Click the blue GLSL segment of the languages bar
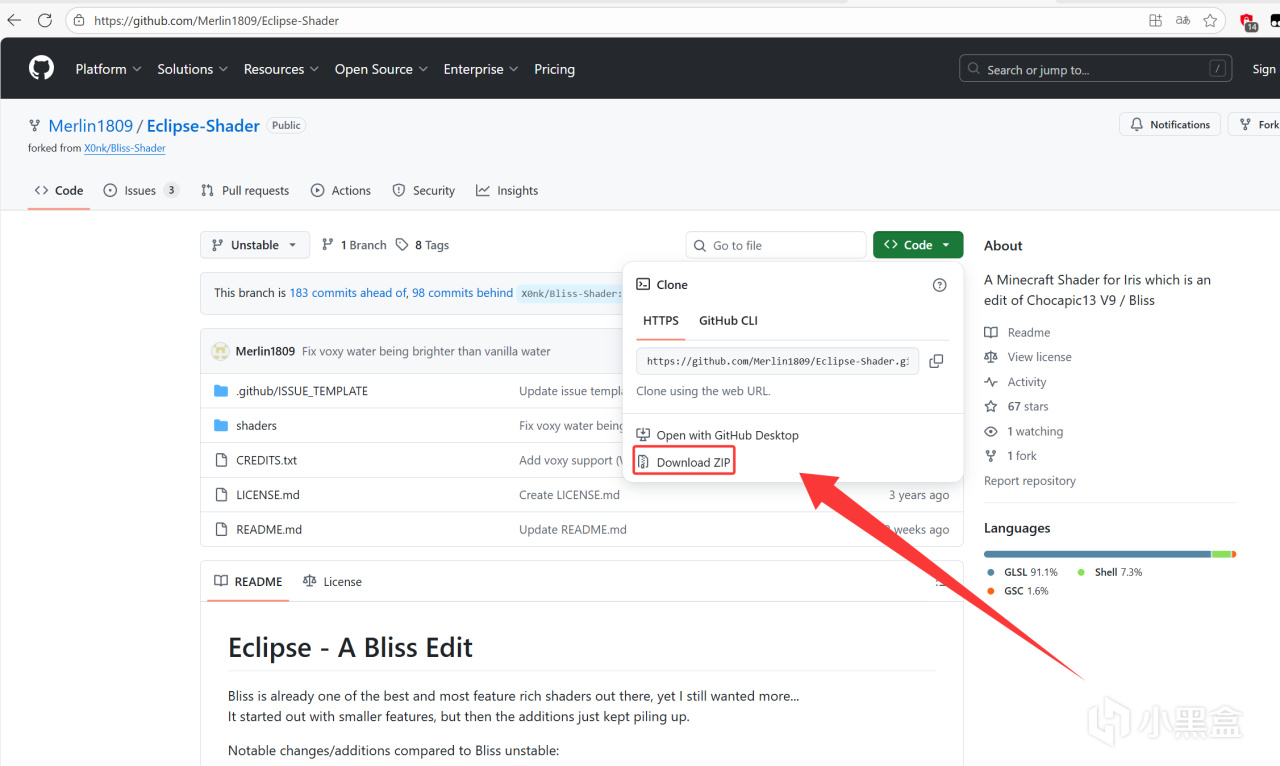Viewport: 1280px width, 766px height. (1097, 554)
